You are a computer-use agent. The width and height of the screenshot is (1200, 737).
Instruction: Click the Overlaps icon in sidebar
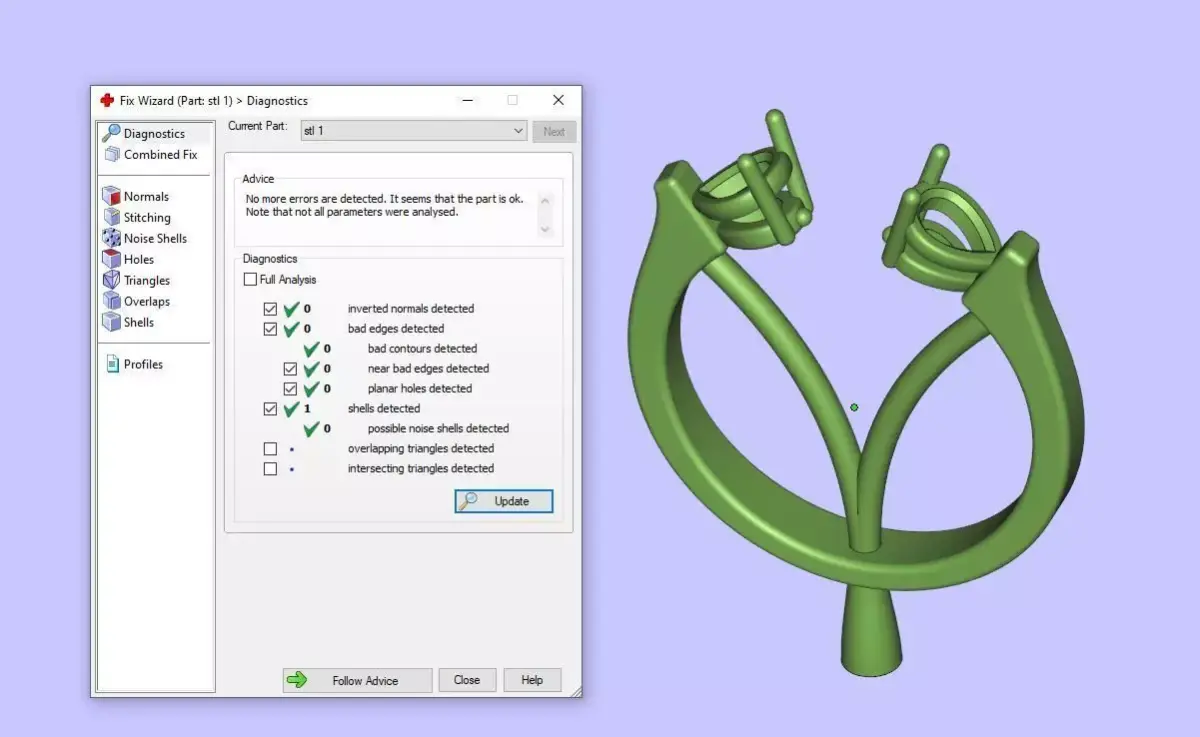point(111,301)
